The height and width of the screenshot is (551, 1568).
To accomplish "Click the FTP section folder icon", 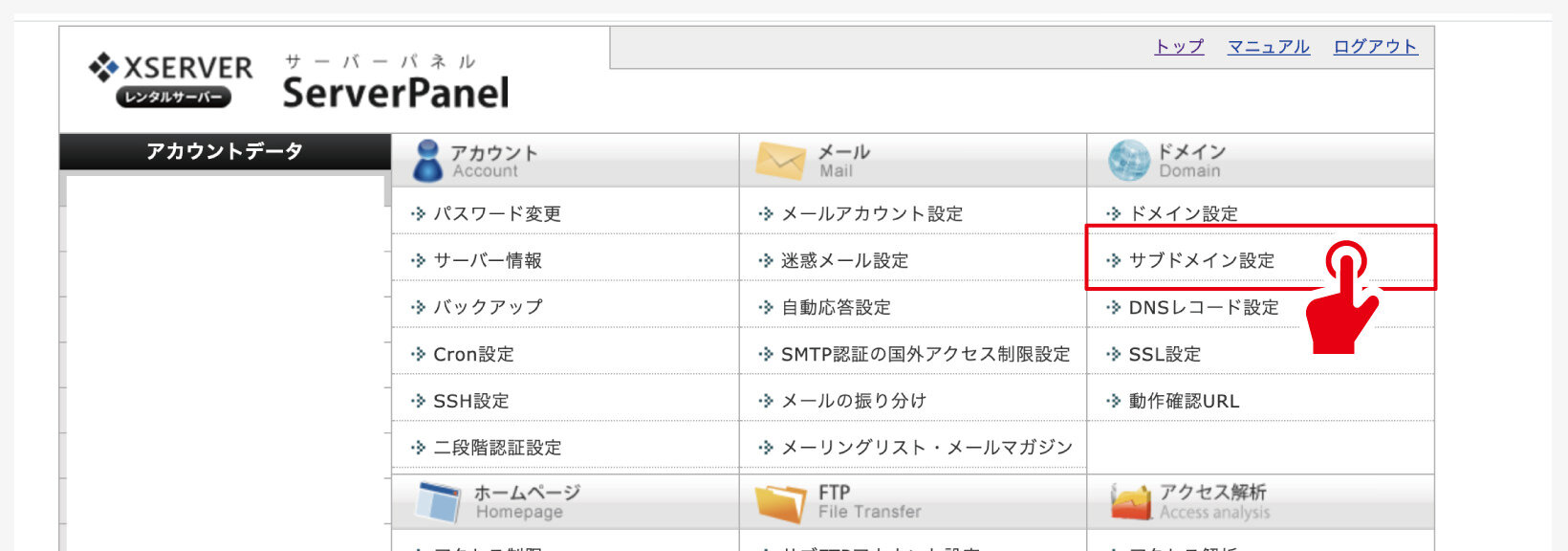I will (x=780, y=502).
